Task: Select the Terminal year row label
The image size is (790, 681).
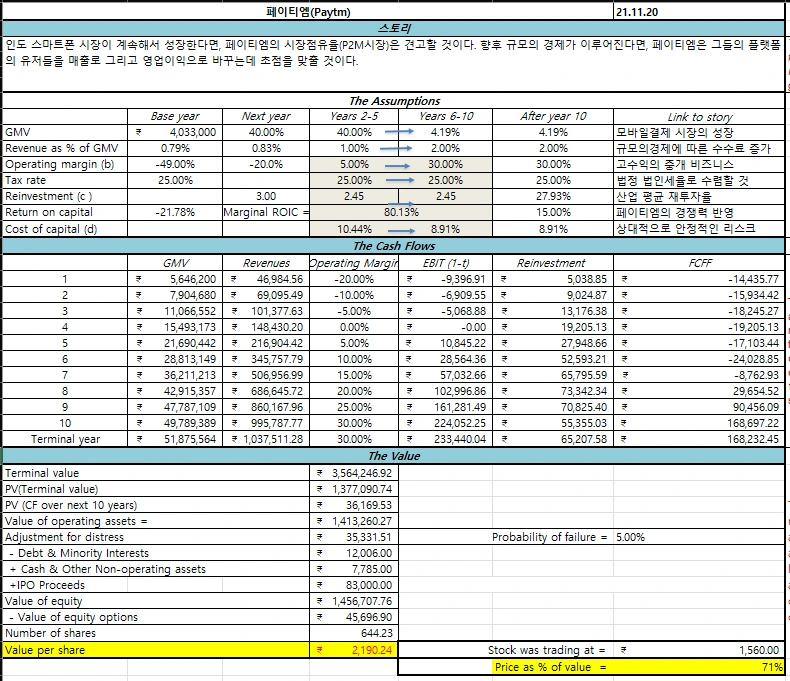Action: pos(65,439)
